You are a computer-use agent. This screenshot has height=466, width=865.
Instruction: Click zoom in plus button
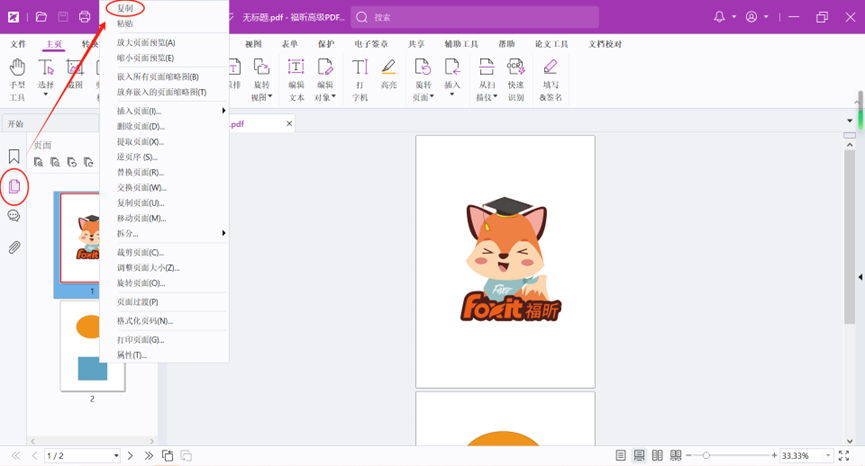point(775,456)
